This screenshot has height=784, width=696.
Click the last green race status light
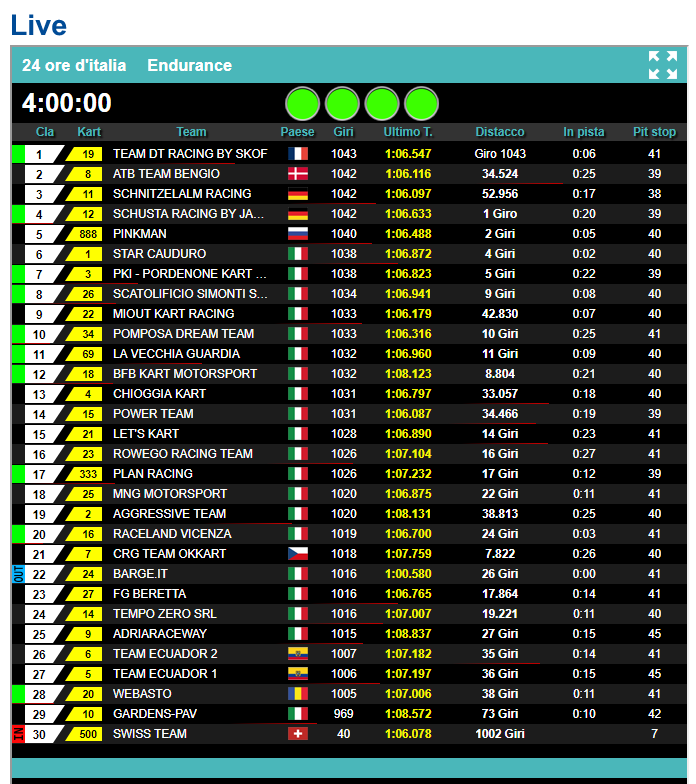tap(422, 104)
